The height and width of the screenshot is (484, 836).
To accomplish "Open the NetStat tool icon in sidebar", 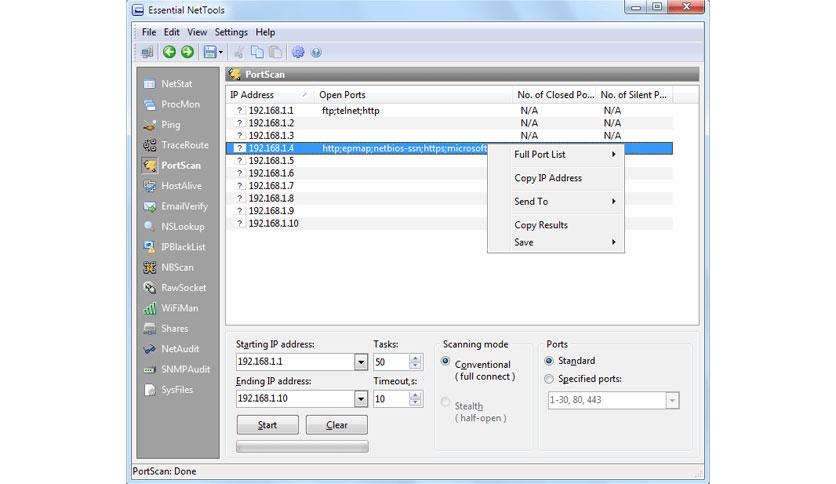I will pos(150,84).
